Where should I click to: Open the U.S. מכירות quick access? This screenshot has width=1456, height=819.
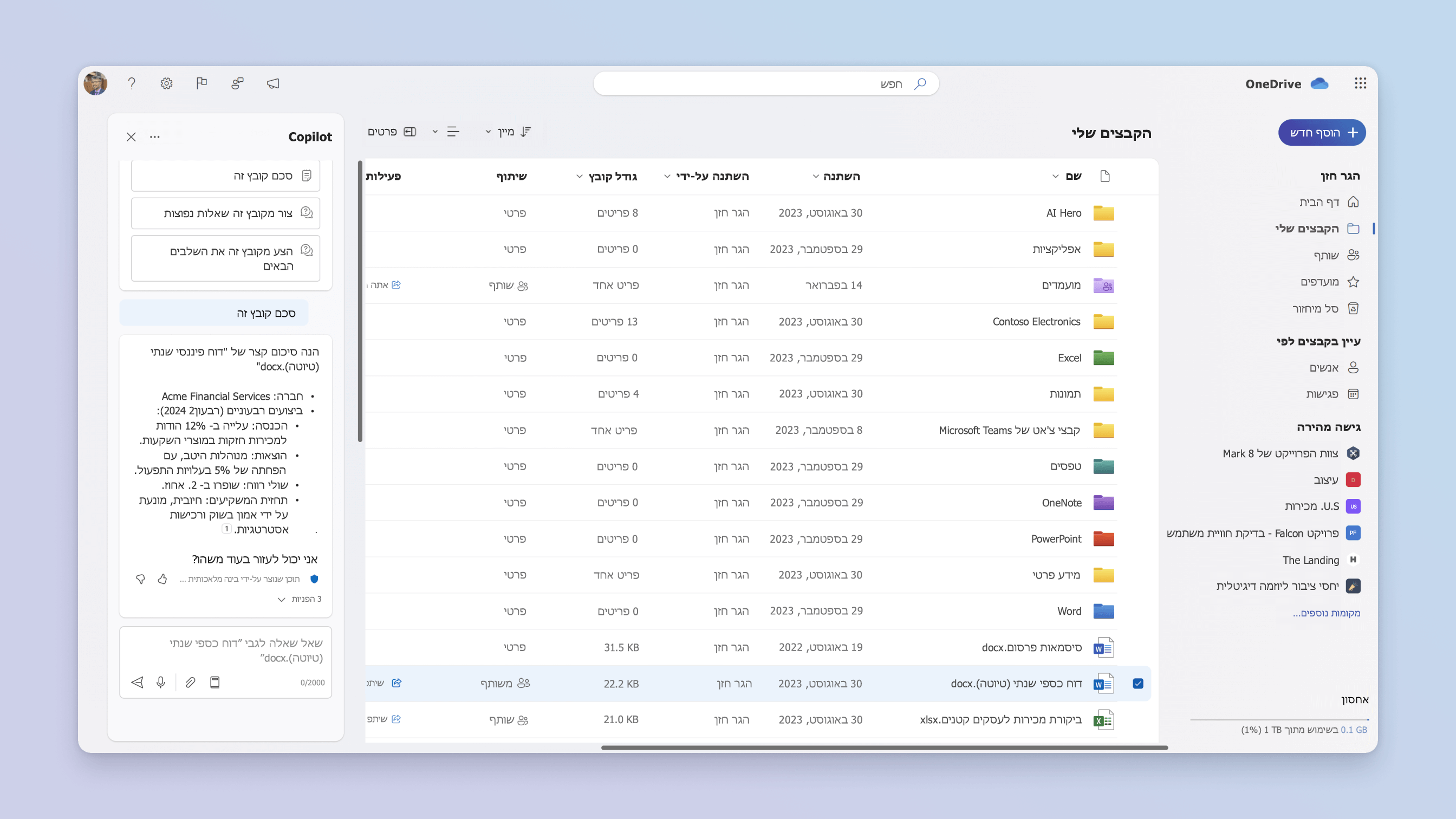pos(1322,506)
